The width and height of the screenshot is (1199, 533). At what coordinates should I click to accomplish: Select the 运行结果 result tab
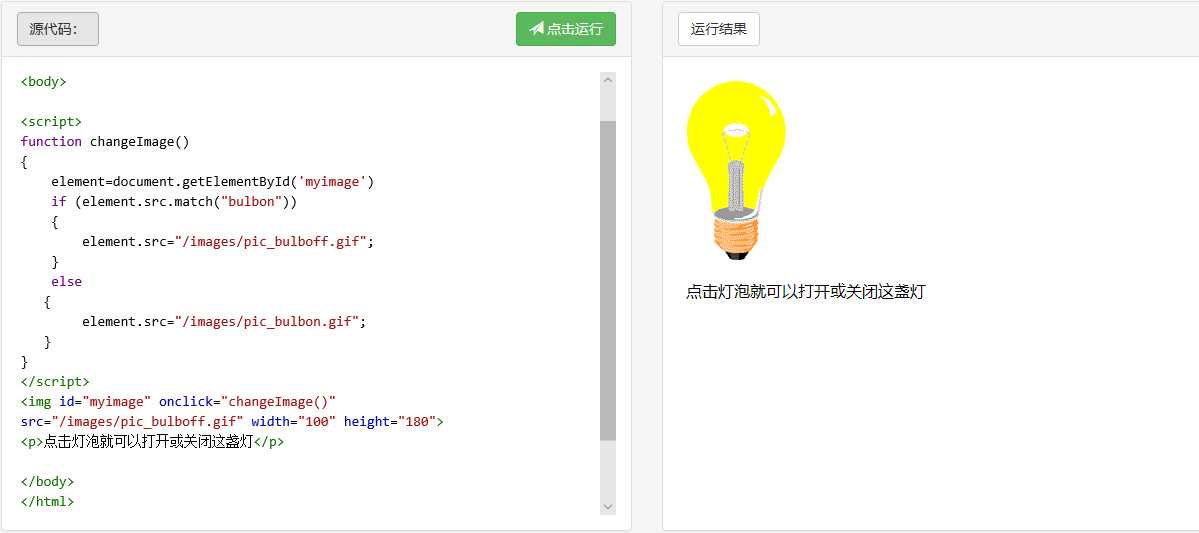pyautogui.click(x=719, y=29)
